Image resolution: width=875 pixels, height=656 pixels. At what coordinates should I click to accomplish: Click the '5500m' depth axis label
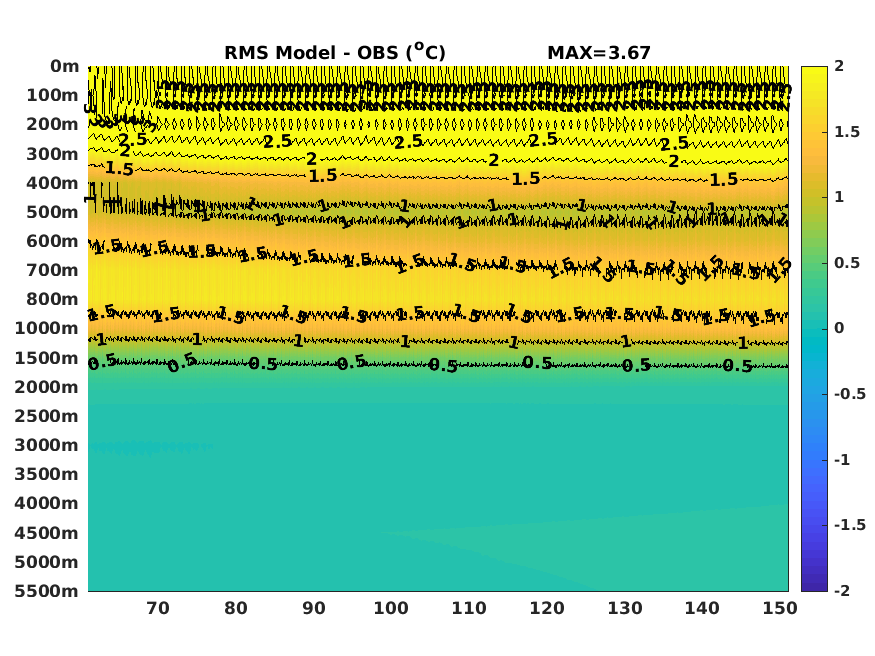[47, 591]
